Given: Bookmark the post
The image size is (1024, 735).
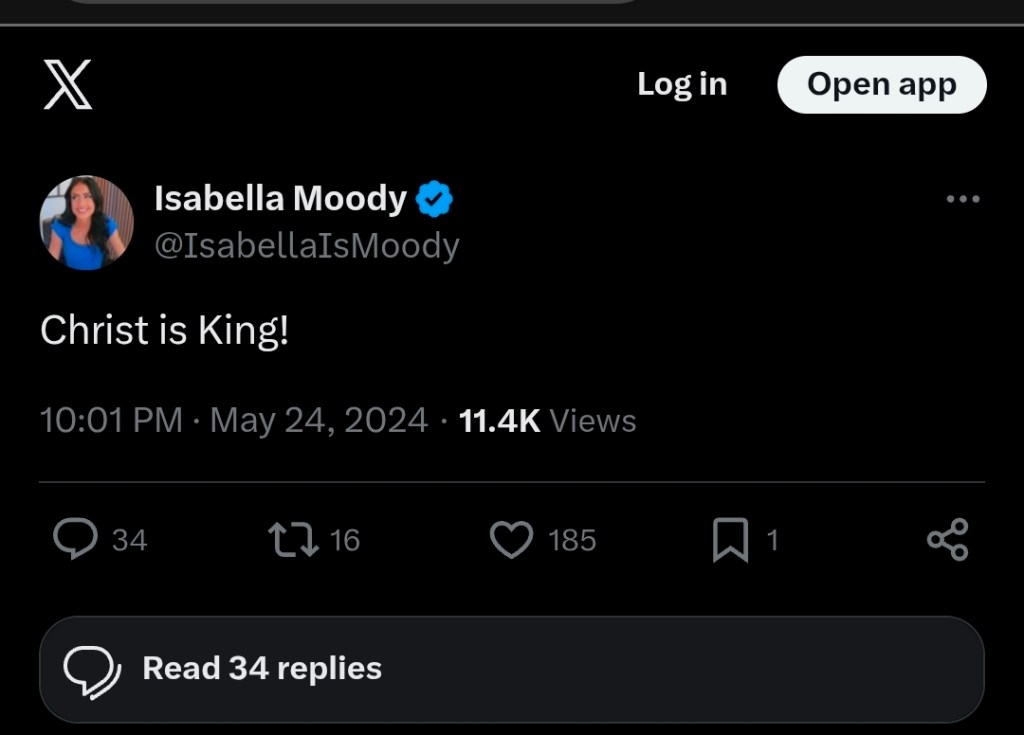Looking at the screenshot, I should point(729,540).
